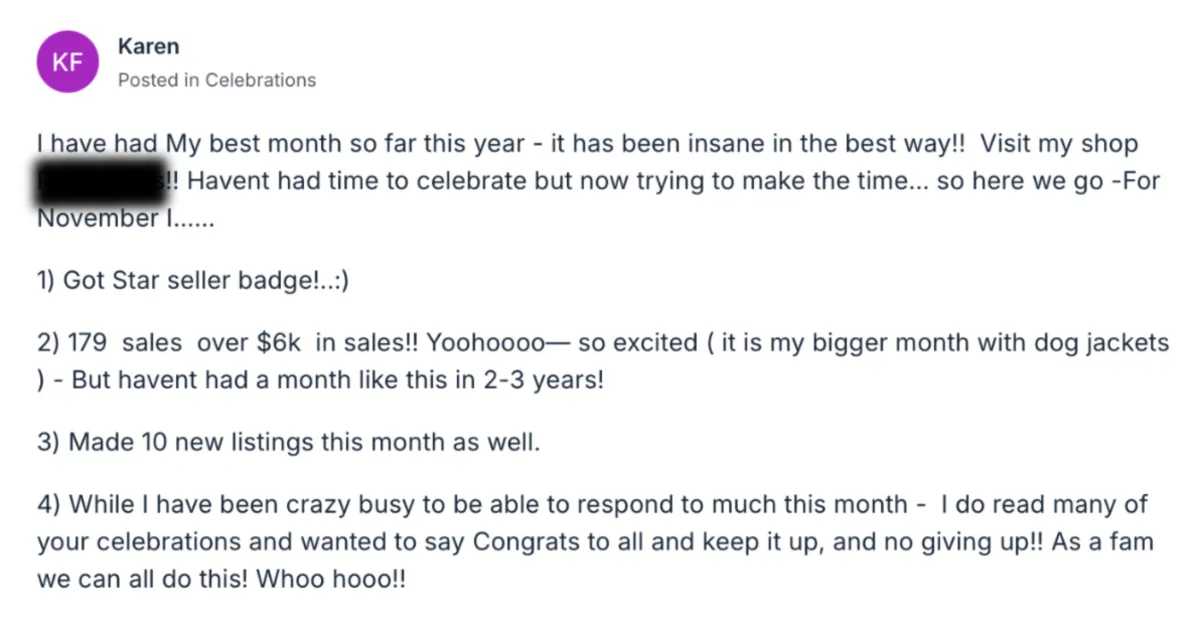The image size is (1200, 640).
Task: Select the "Got Star seller badge" line
Action: point(192,281)
